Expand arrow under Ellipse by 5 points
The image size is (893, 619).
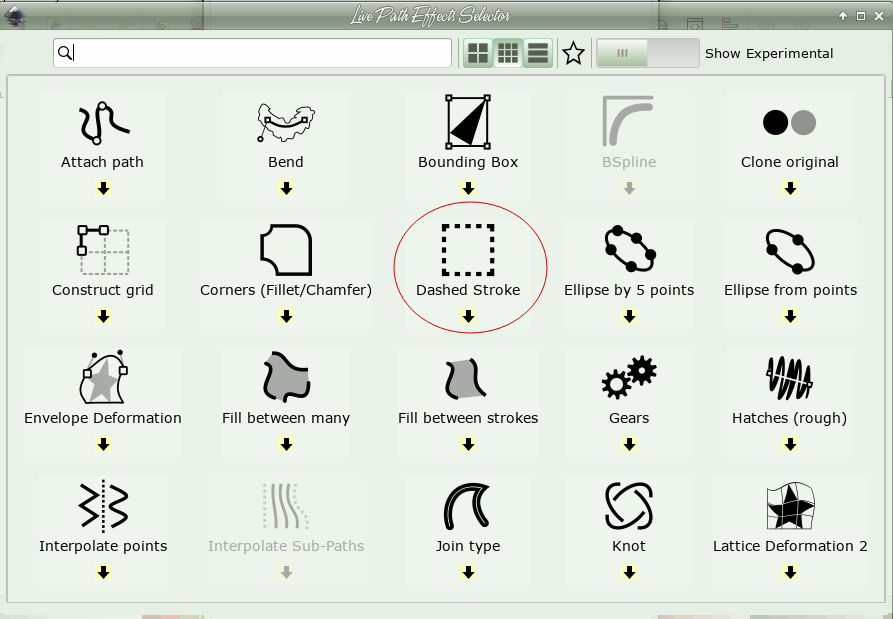click(x=629, y=316)
